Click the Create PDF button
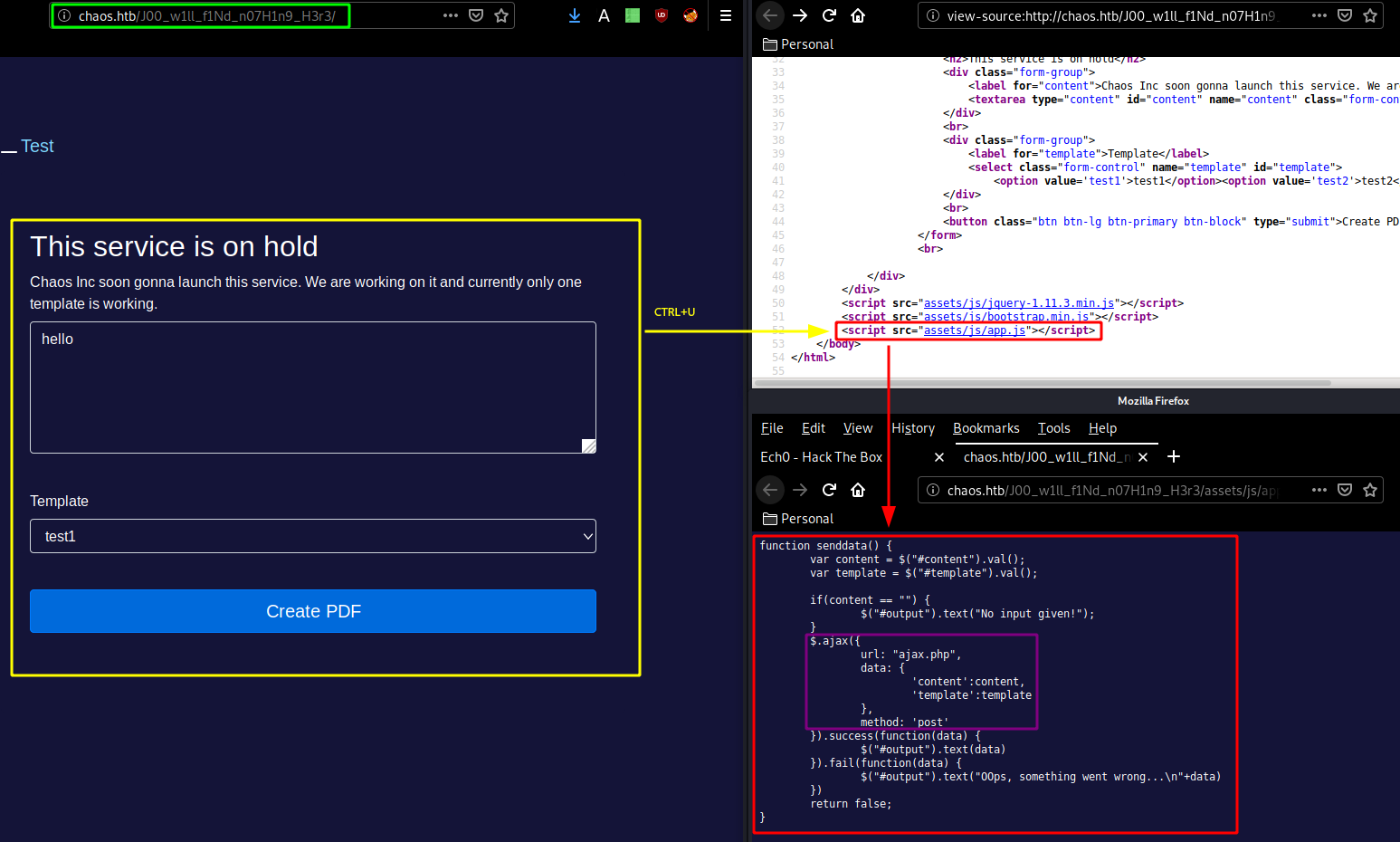 [313, 611]
